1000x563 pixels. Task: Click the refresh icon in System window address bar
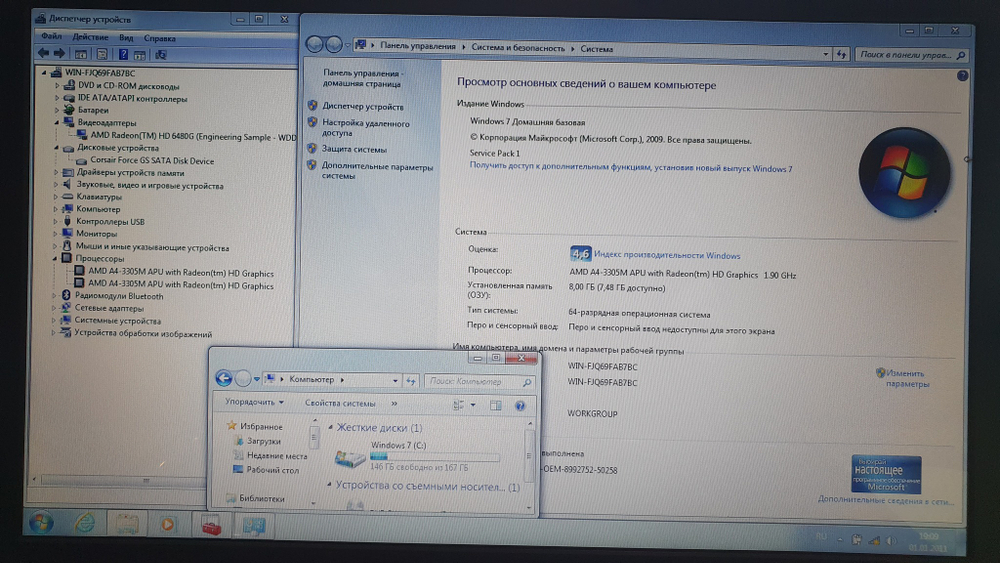(x=841, y=54)
